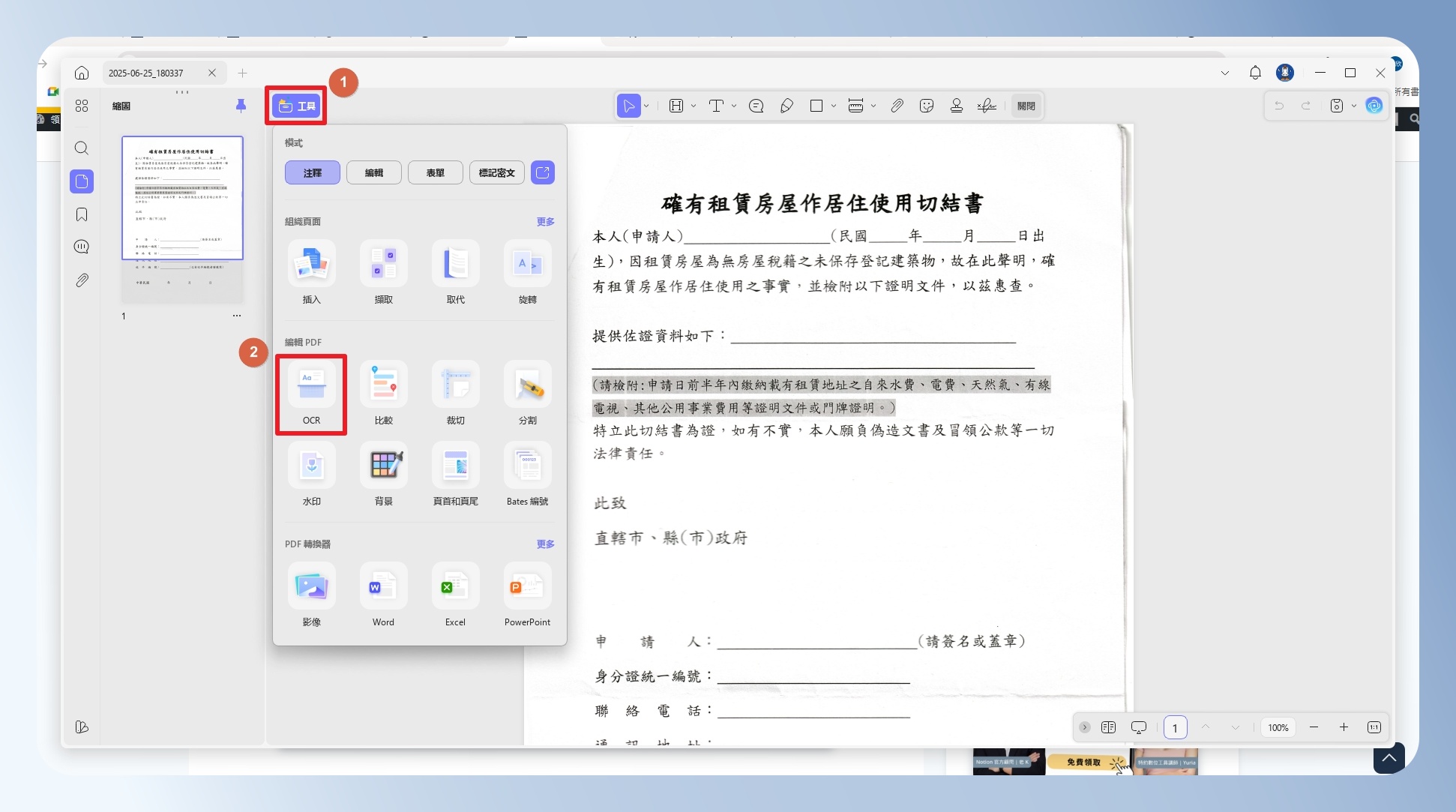Screen dimensions: 1456x812
Task: Expand the T text tool dropdown arrow
Action: [734, 106]
